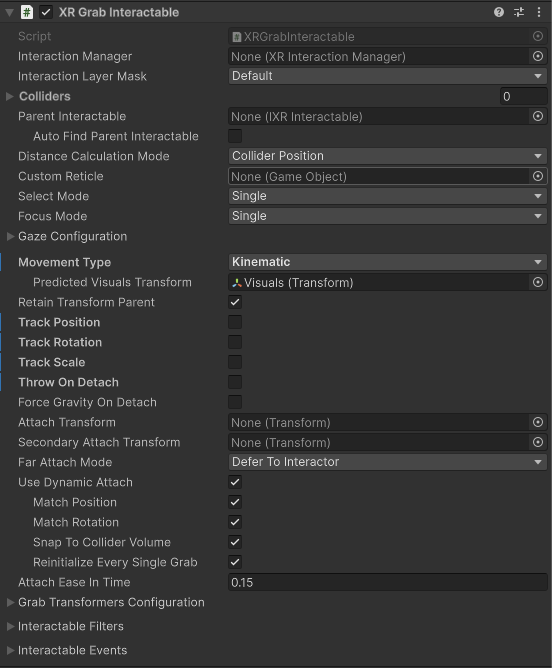Image resolution: width=552 pixels, height=668 pixels.
Task: Expand the Colliders list
Action: tap(10, 96)
